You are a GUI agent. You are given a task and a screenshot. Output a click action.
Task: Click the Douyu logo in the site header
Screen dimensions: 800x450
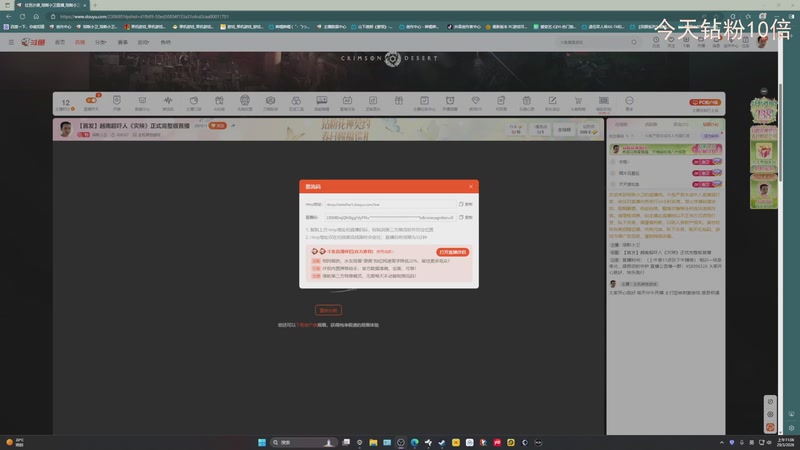point(33,42)
